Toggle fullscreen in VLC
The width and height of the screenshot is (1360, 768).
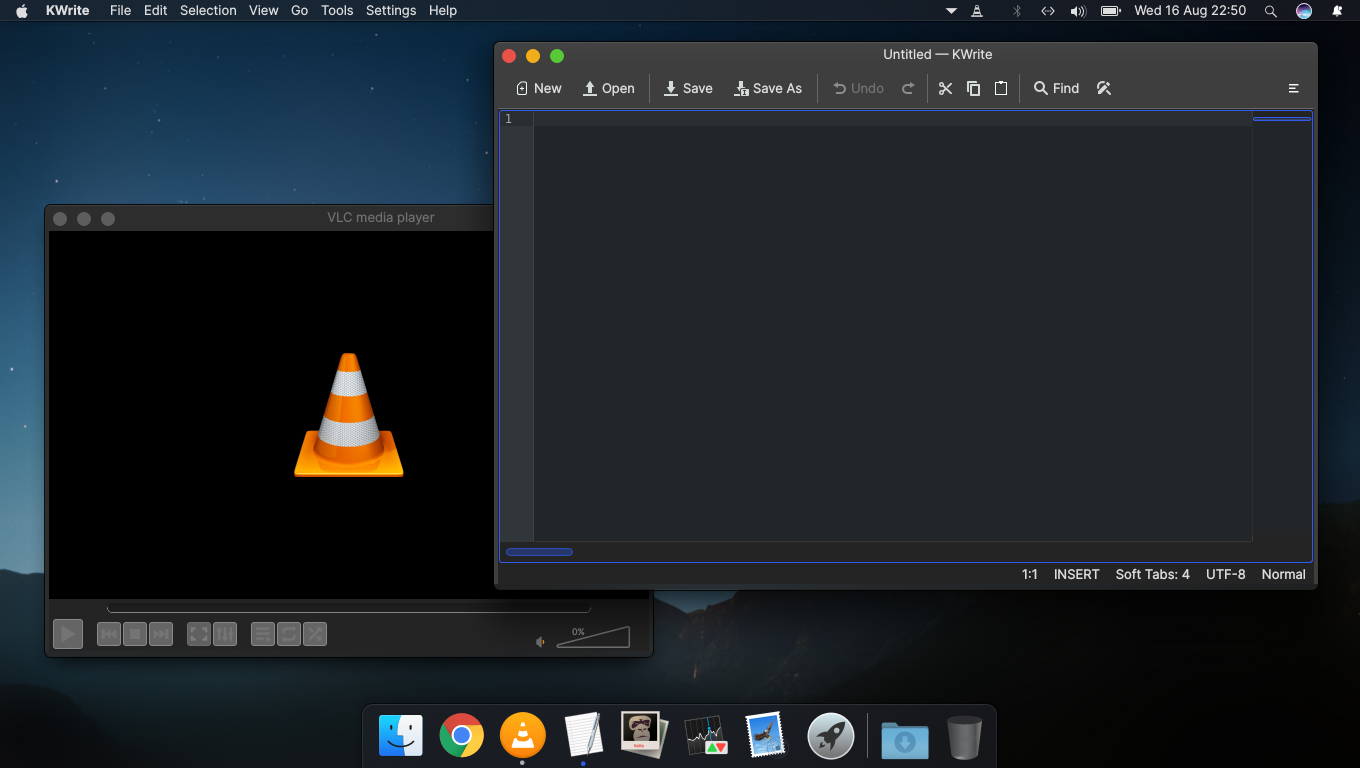point(199,634)
